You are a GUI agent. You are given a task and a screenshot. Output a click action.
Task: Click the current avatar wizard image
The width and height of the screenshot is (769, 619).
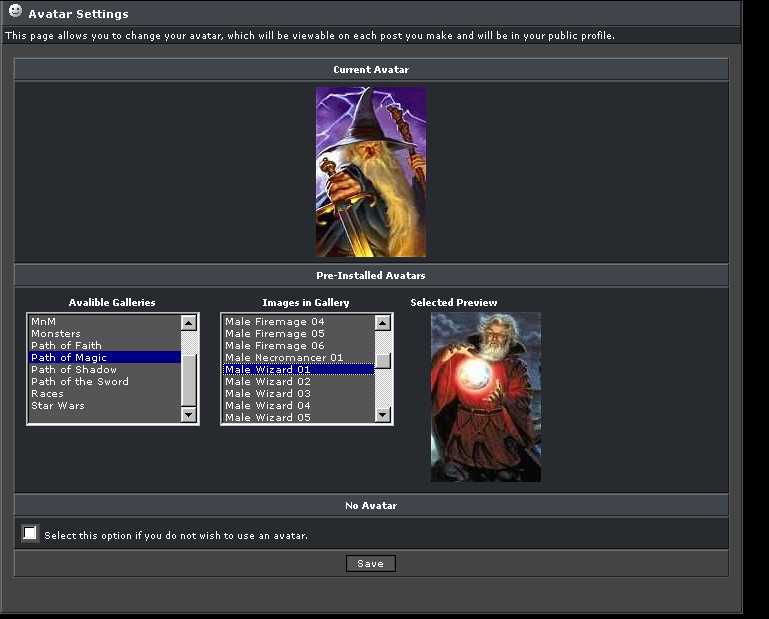371,172
